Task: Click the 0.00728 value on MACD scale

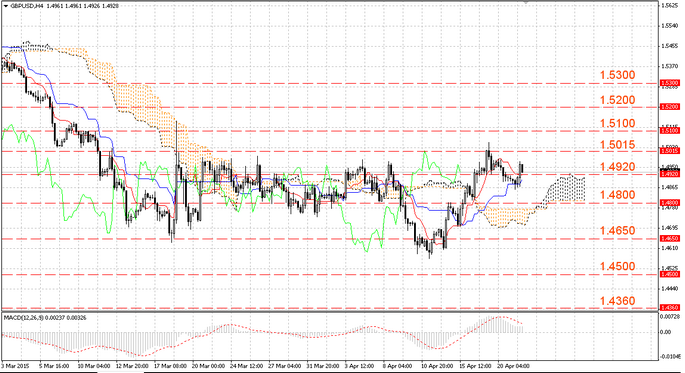Action: [671, 316]
